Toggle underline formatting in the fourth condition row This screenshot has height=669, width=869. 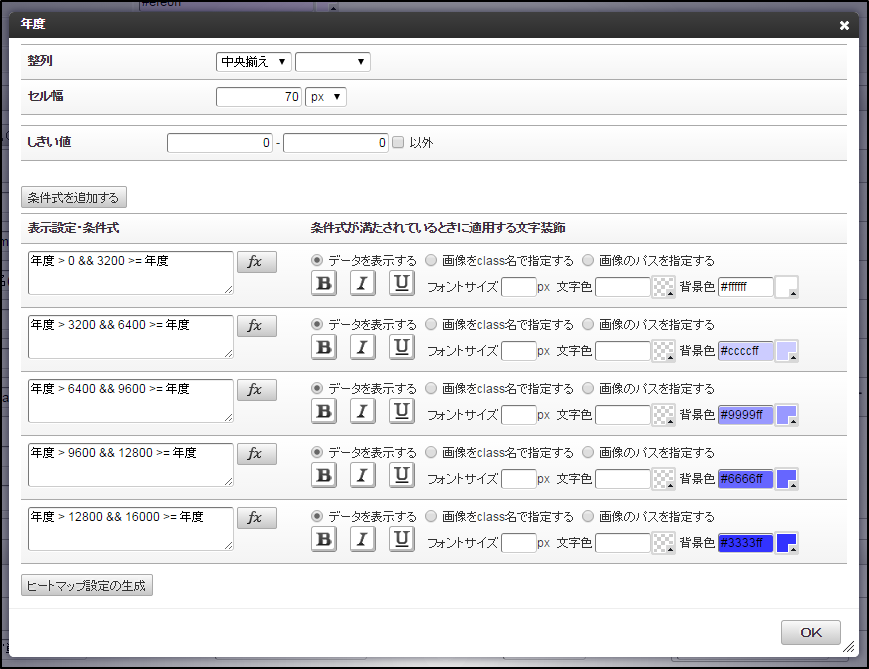click(401, 475)
